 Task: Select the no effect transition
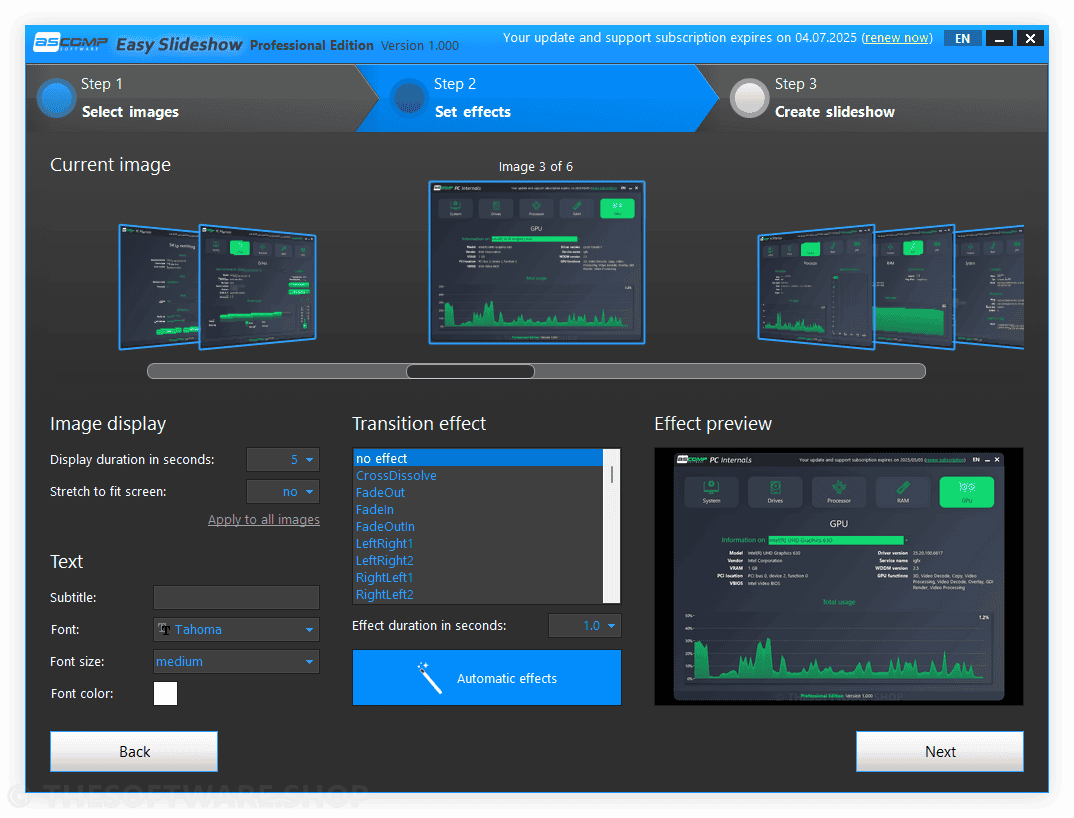[x=478, y=458]
